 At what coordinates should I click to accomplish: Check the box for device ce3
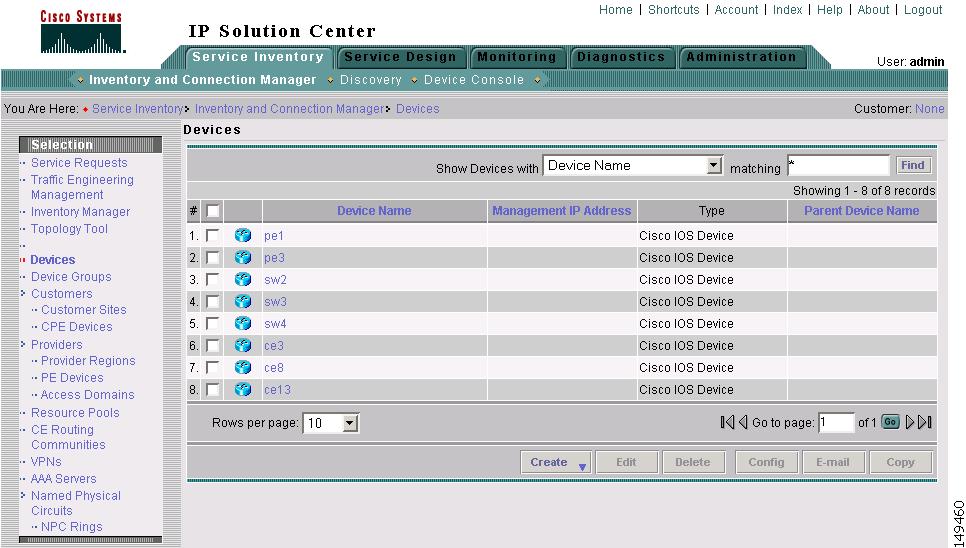[213, 345]
